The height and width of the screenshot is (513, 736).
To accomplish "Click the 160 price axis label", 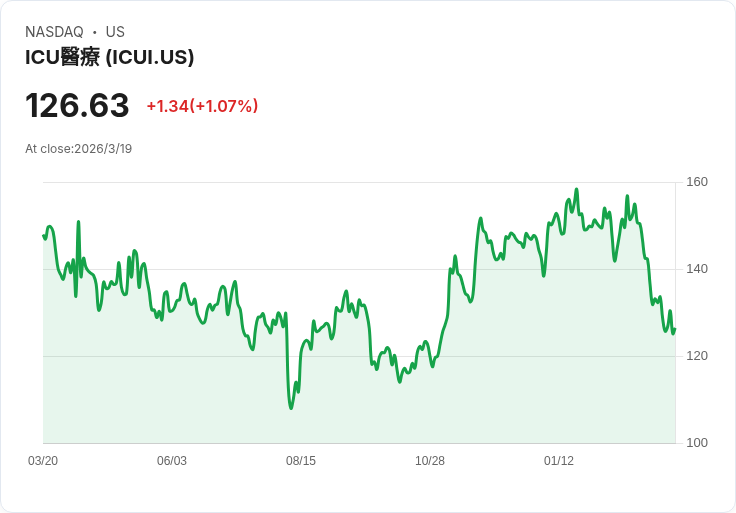I will pos(697,182).
